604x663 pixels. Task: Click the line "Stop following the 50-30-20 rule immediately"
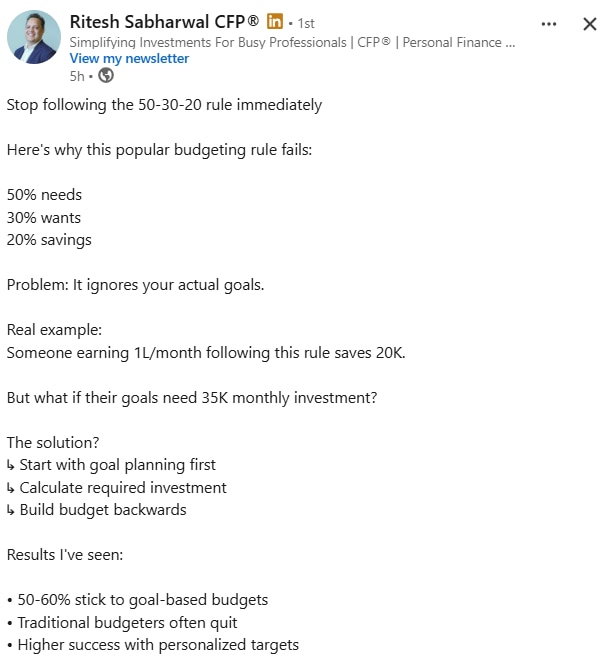(x=164, y=104)
